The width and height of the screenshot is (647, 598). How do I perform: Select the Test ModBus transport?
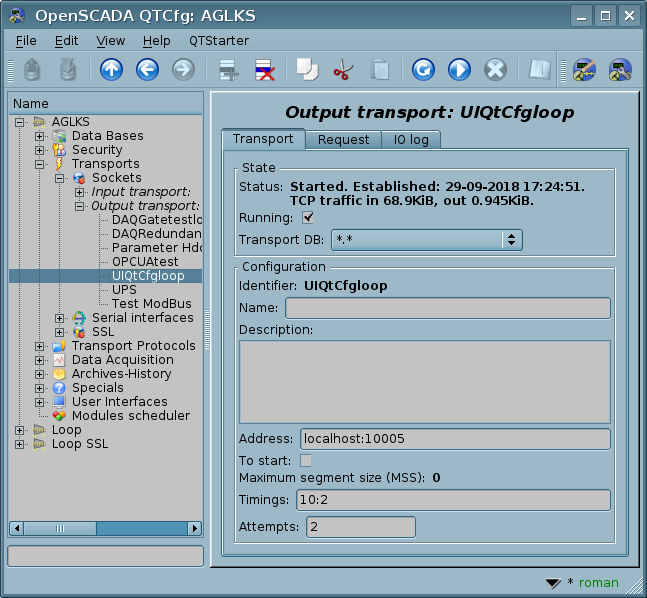[151, 304]
